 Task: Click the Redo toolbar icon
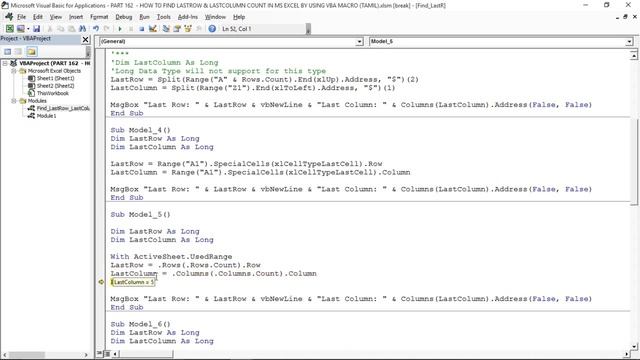(x=106, y=29)
